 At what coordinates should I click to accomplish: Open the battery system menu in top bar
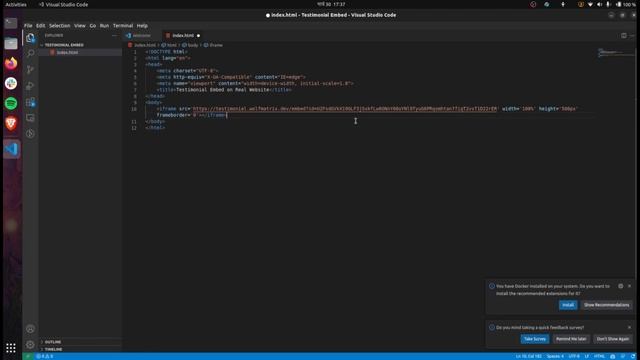click(626, 4)
